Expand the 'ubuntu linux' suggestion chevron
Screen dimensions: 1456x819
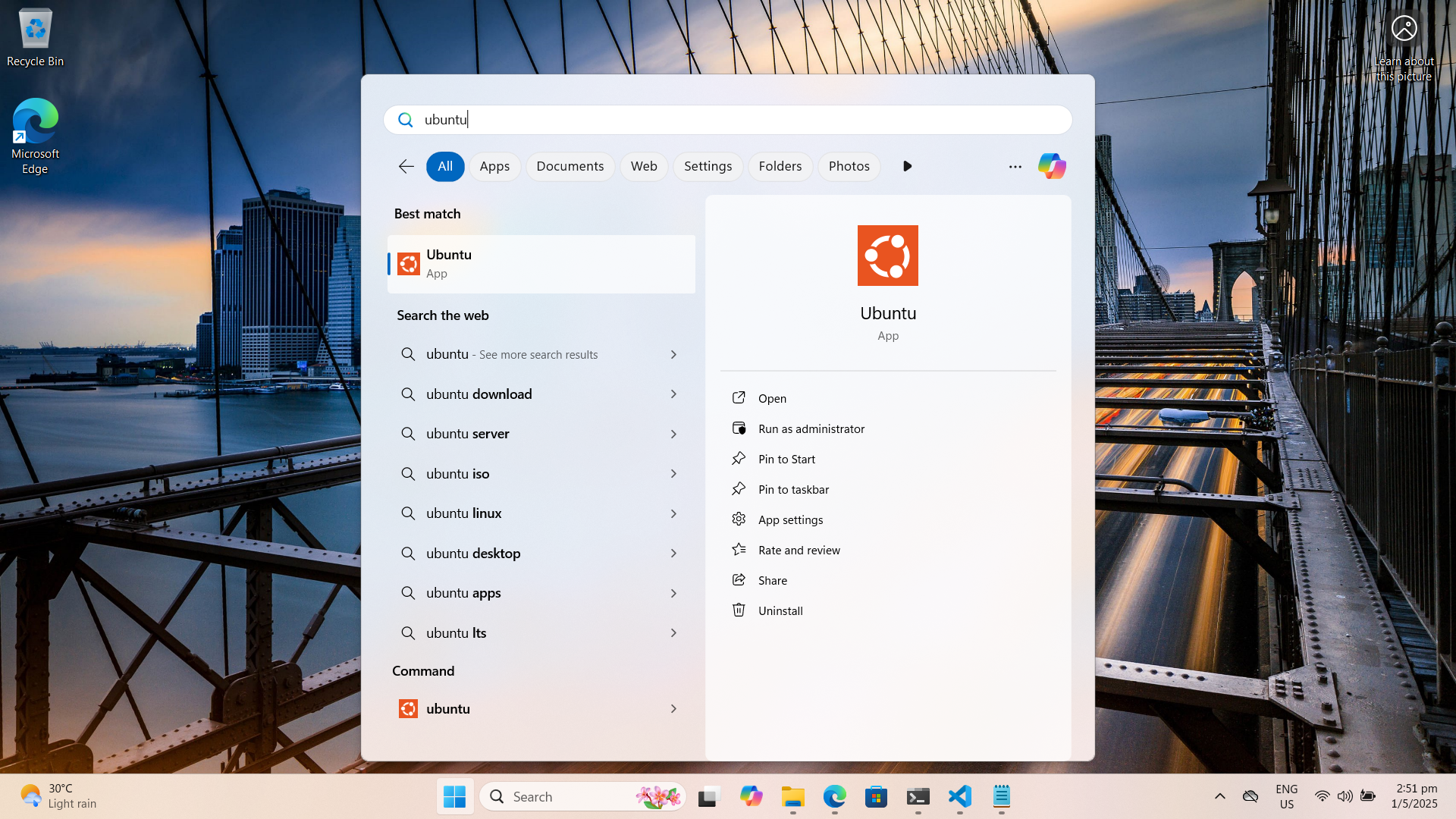[673, 513]
